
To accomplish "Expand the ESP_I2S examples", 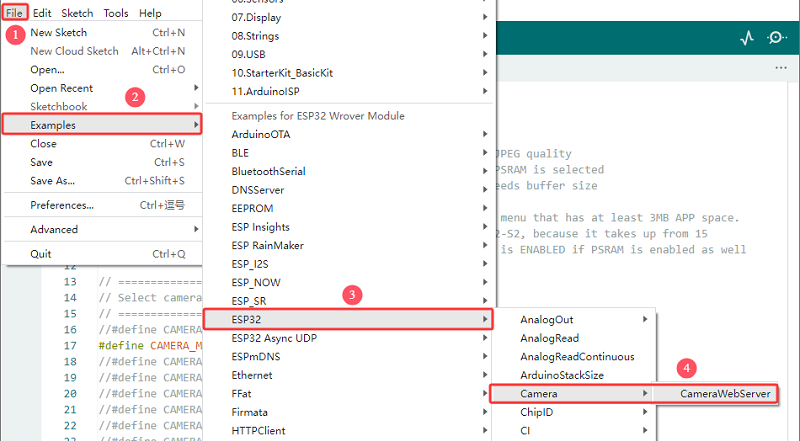I will pyautogui.click(x=349, y=264).
